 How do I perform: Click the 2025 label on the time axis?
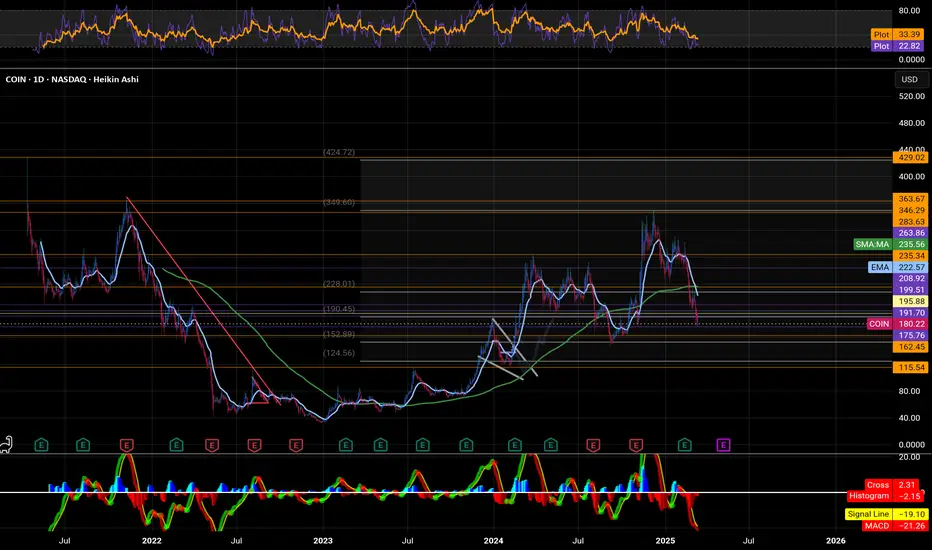(665, 540)
